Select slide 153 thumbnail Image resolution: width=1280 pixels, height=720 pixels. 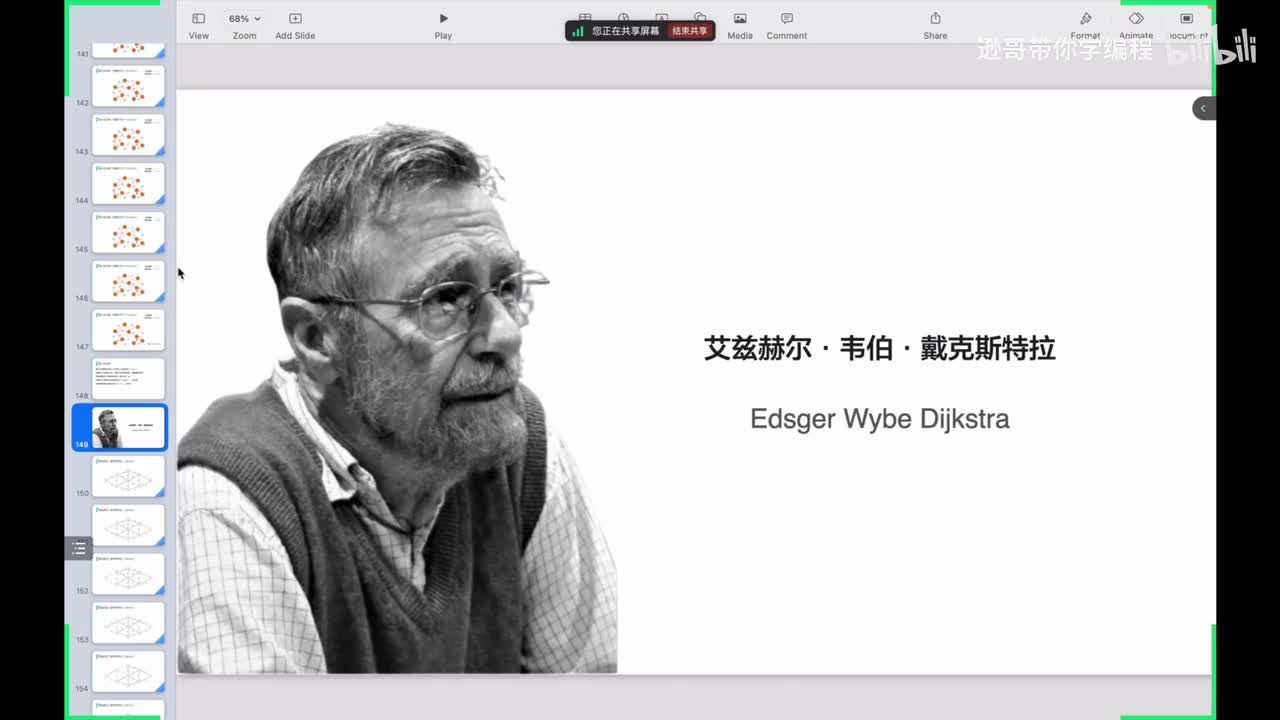pos(129,623)
